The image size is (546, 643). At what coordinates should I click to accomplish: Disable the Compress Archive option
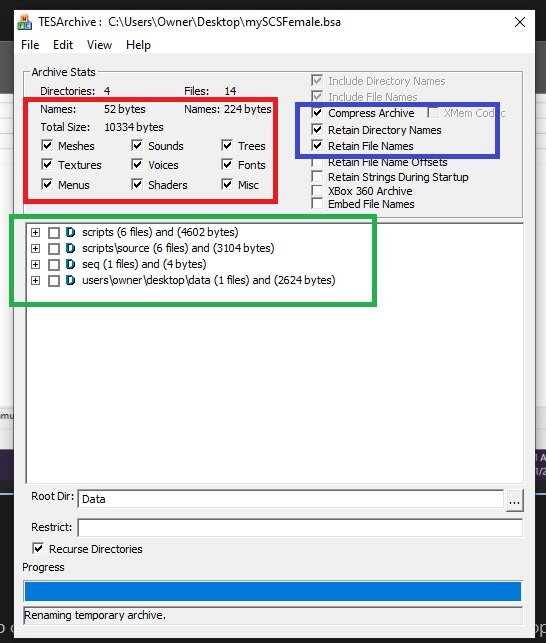[x=317, y=113]
